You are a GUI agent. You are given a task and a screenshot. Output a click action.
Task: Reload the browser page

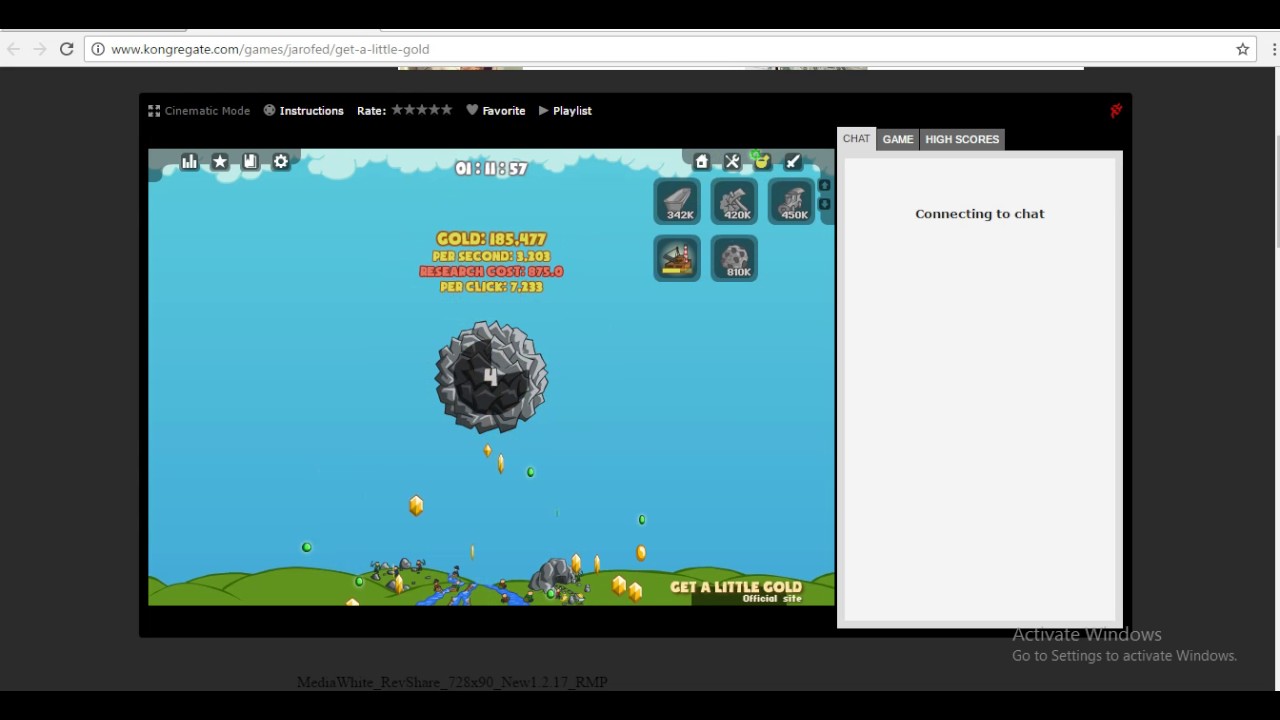67,49
